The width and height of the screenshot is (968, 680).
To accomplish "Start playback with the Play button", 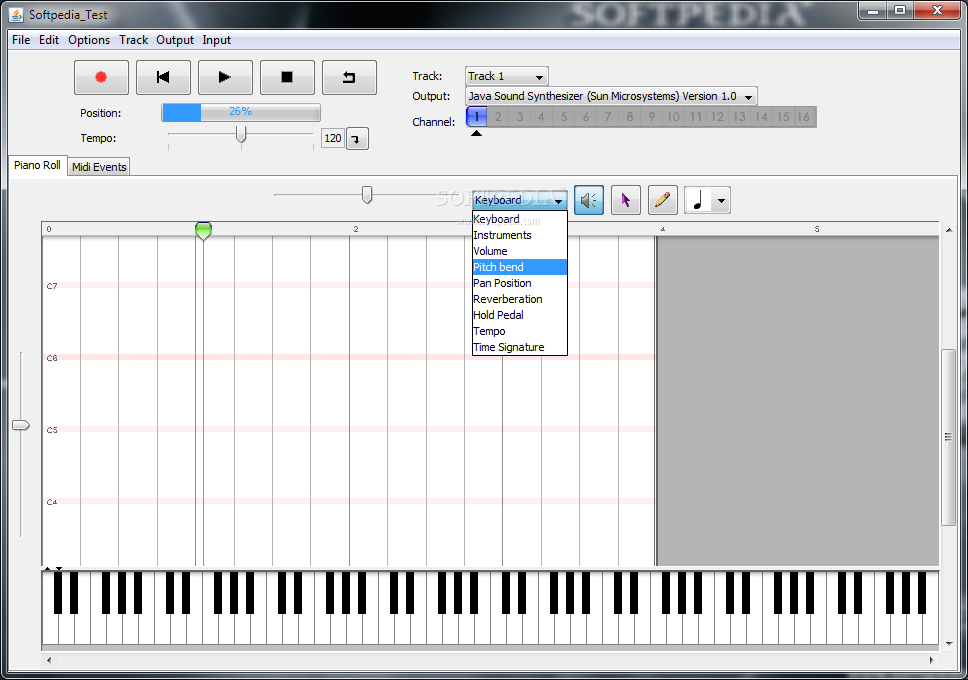I will tap(225, 77).
